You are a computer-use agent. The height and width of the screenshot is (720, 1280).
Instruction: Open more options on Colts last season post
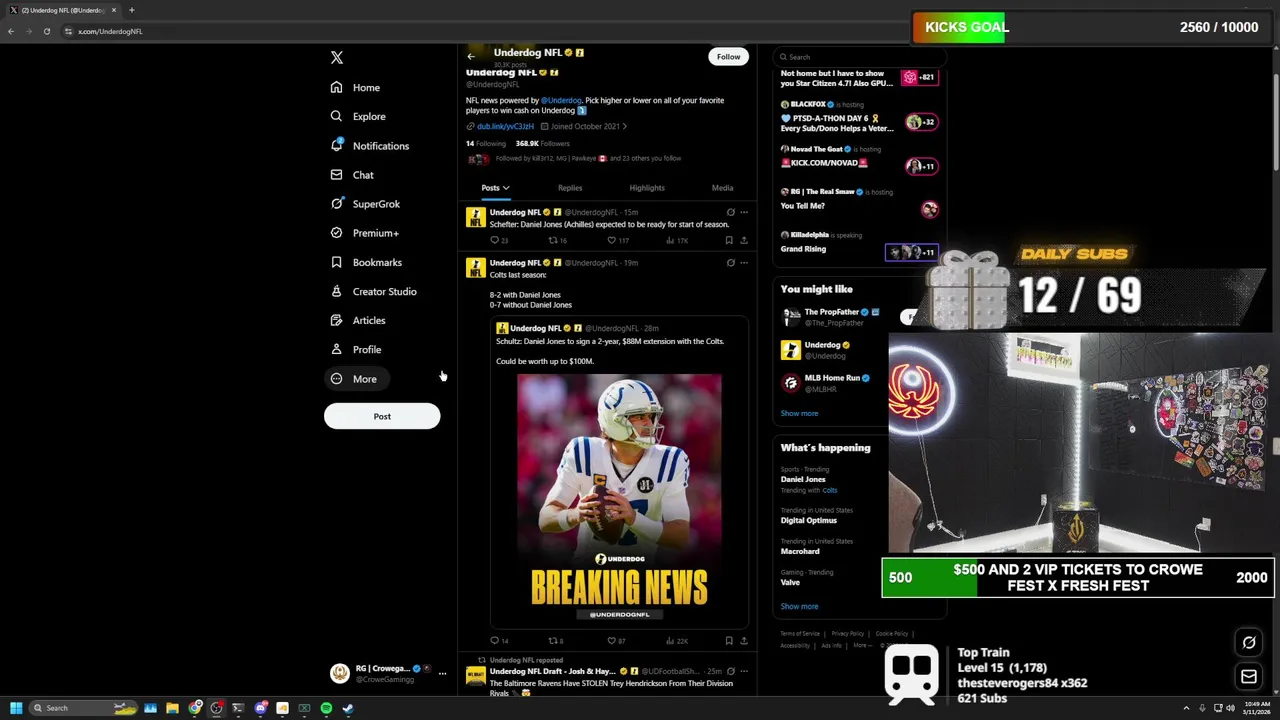click(x=743, y=263)
